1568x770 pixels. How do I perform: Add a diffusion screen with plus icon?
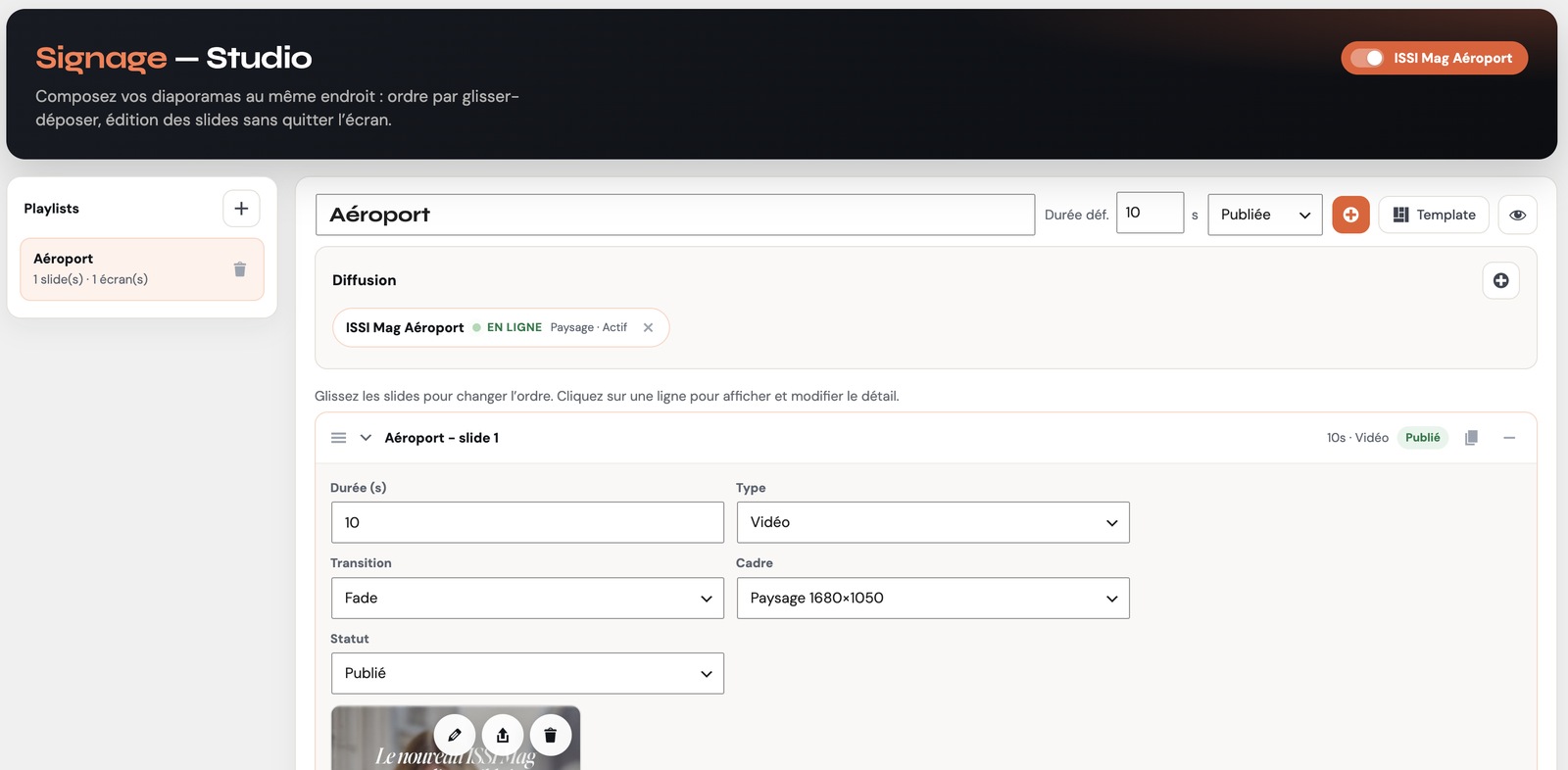click(x=1500, y=281)
